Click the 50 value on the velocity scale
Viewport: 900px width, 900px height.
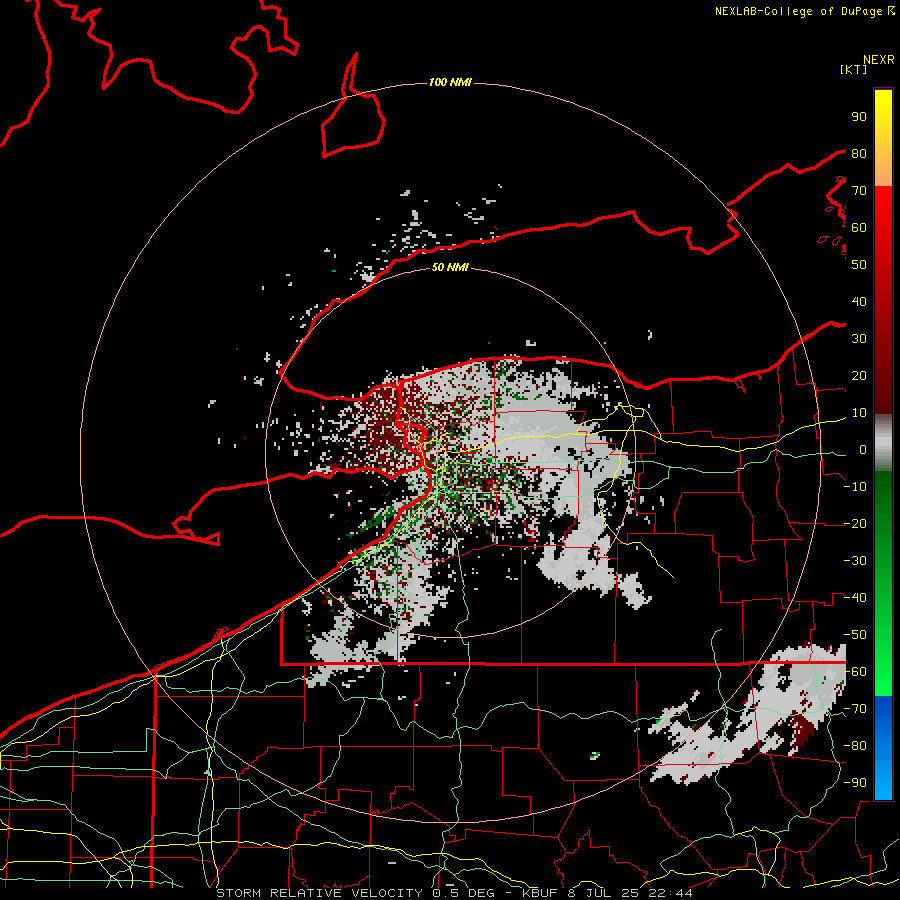(x=859, y=265)
